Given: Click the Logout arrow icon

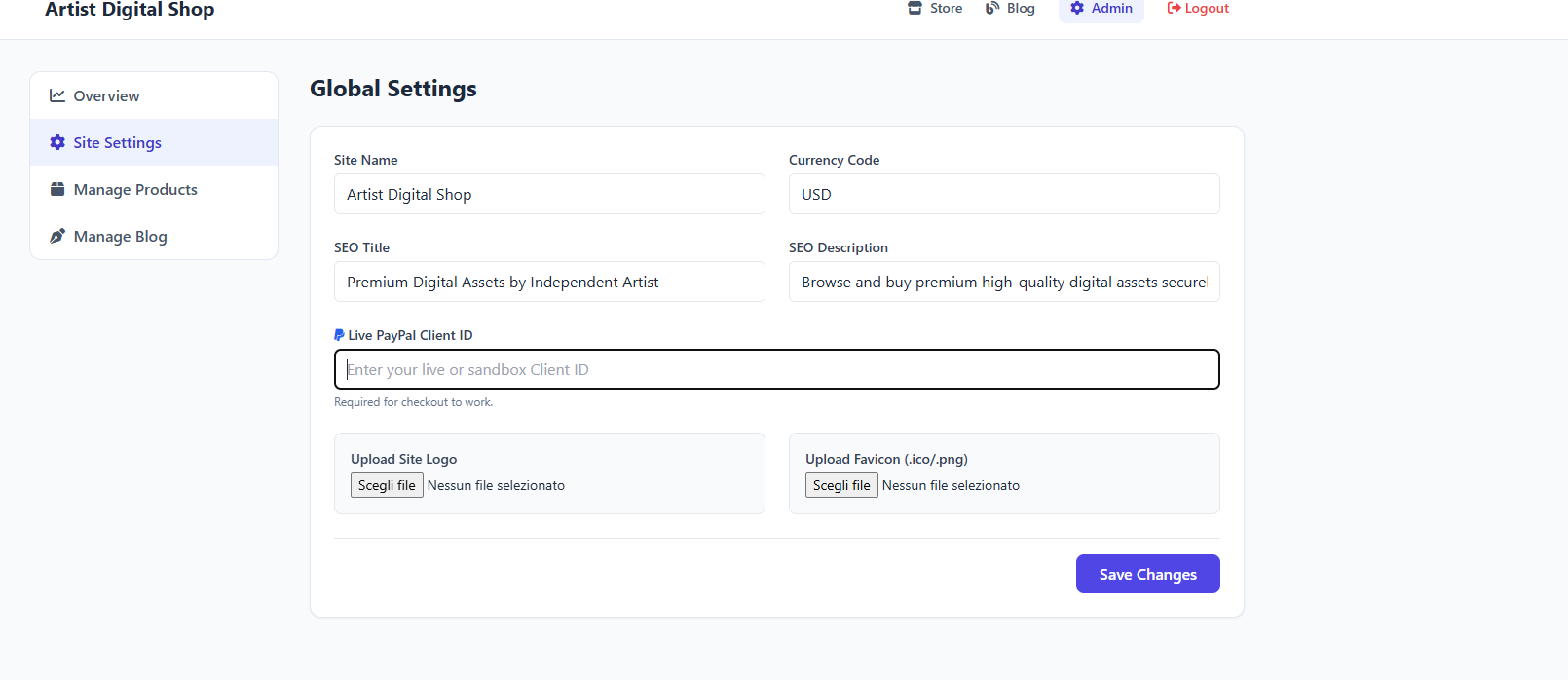Looking at the screenshot, I should [x=1174, y=8].
